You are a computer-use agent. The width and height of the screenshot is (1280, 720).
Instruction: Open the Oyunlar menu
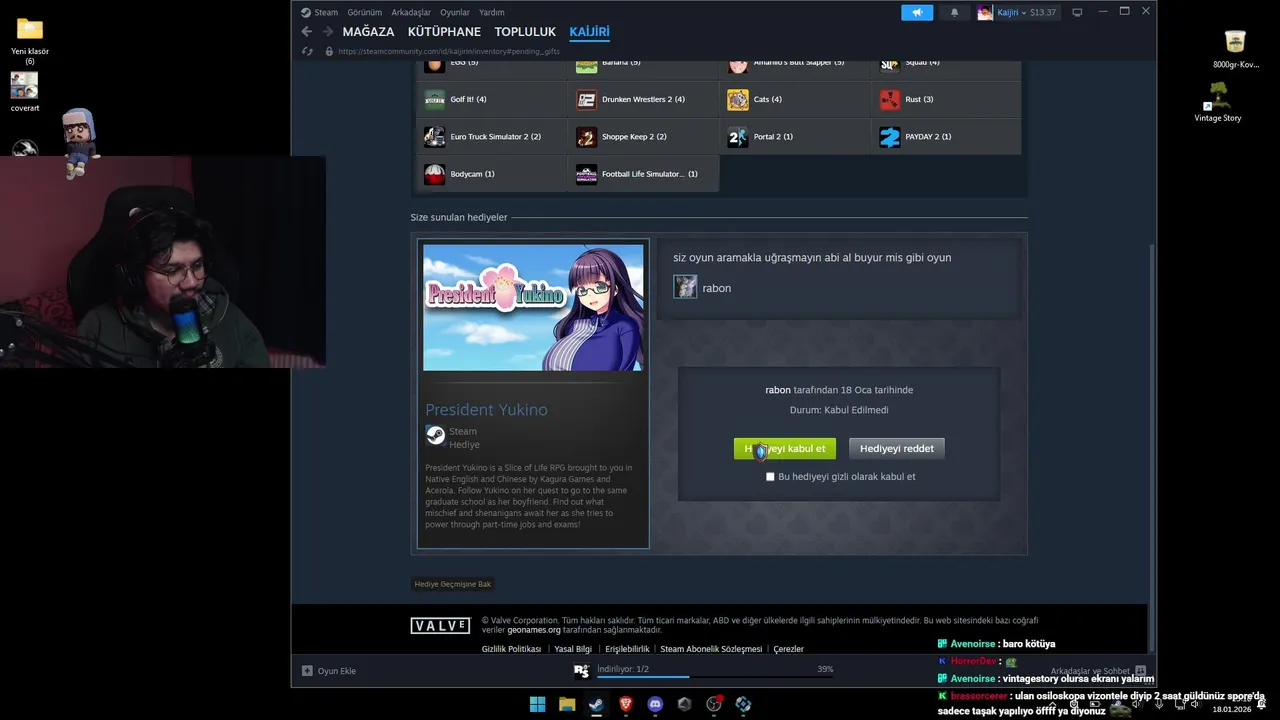pyautogui.click(x=455, y=12)
